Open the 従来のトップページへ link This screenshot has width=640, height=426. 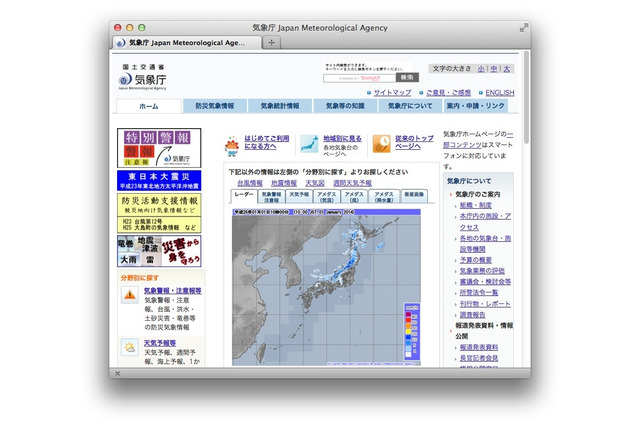click(x=414, y=142)
